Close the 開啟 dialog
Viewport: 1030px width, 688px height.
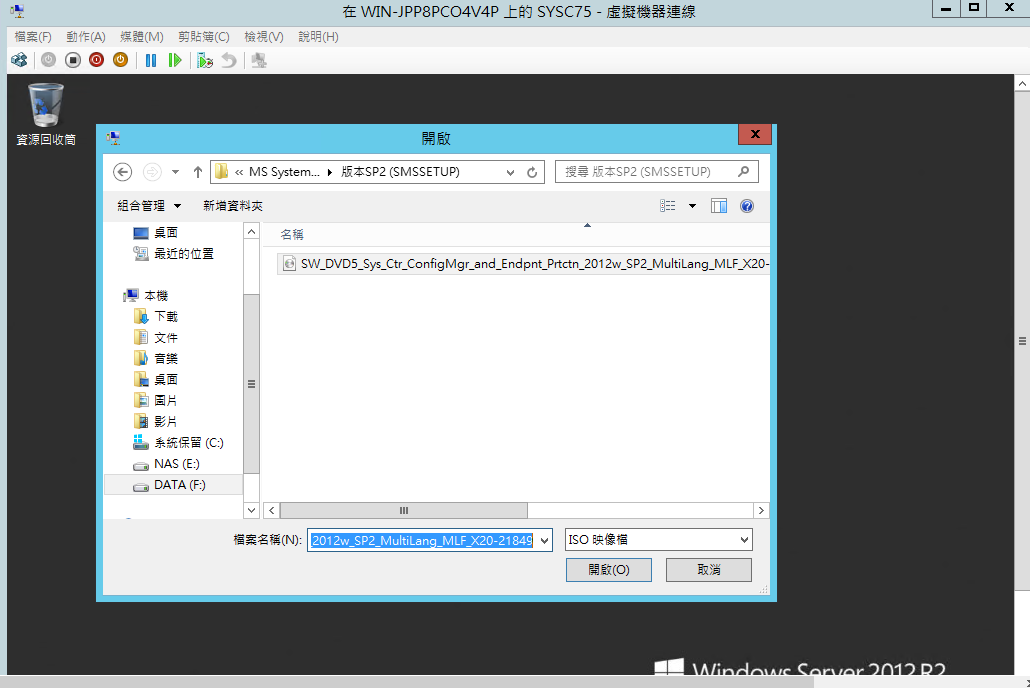pos(755,134)
